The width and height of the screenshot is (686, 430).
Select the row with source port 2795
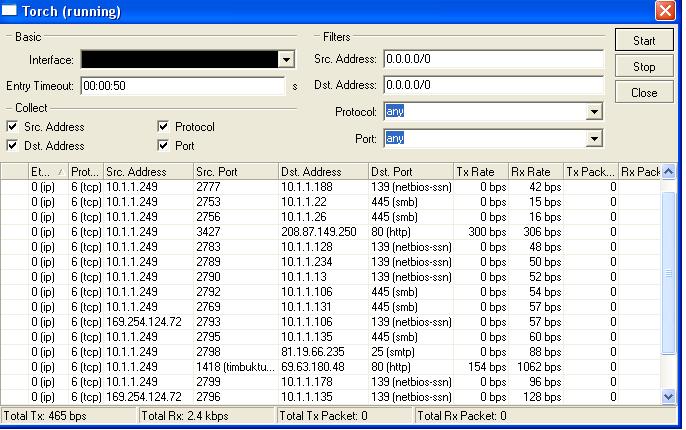coord(331,337)
